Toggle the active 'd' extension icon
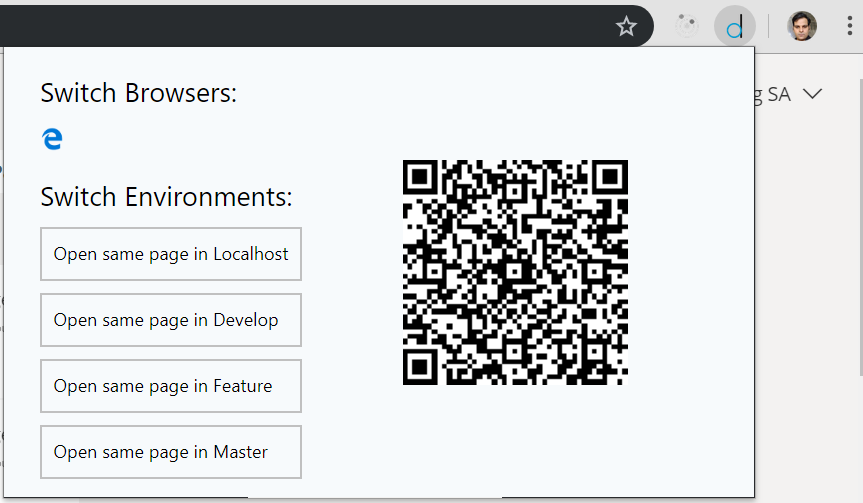The image size is (863, 503). point(735,26)
